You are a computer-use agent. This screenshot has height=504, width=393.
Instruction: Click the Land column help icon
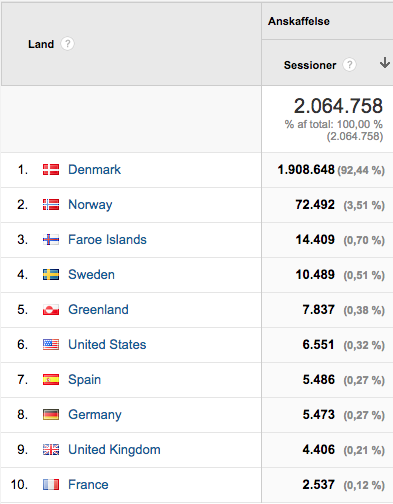(67, 44)
